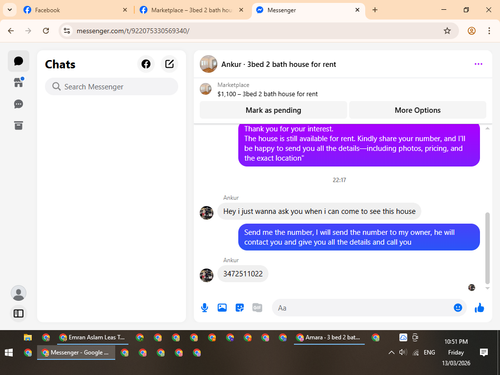Click the chat vertical scrollbar thumb
Image resolution: width=500 pixels, height=375 pixels.
(x=487, y=248)
